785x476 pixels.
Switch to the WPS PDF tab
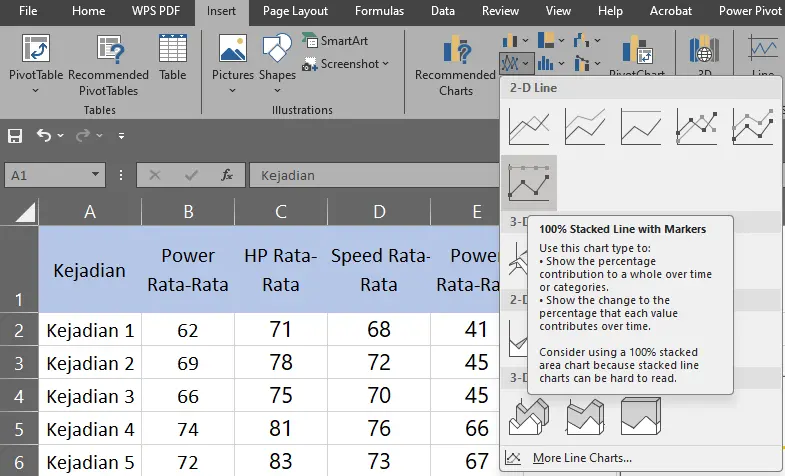point(156,11)
